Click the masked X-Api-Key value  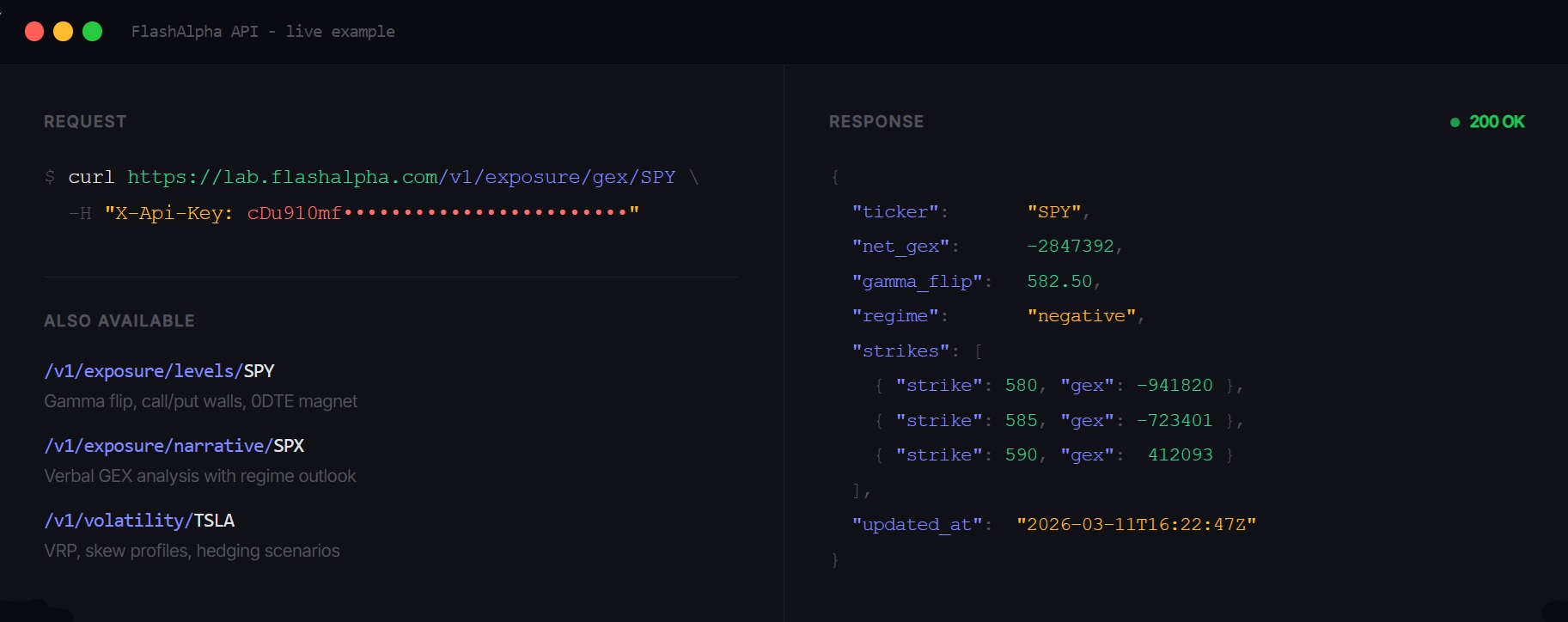[x=442, y=213]
